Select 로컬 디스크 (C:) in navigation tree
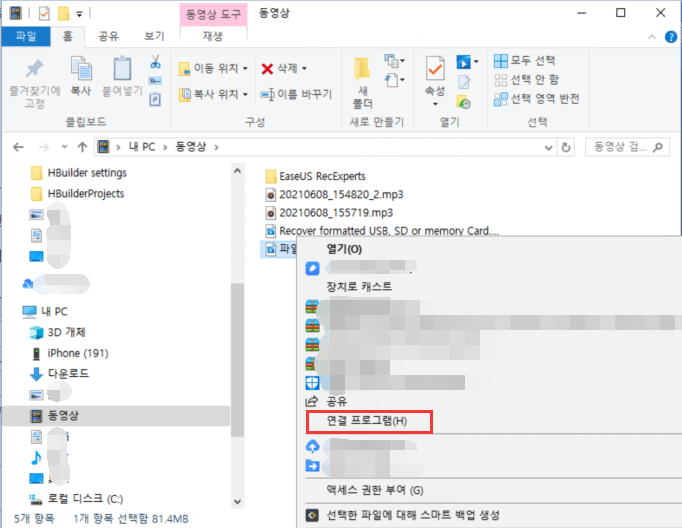682x528 pixels. point(76,499)
